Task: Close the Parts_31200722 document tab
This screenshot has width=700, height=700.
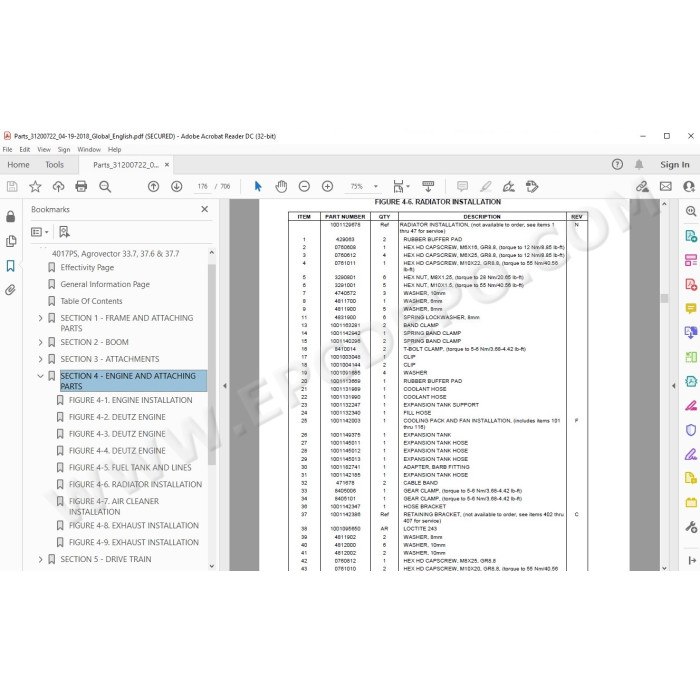Action: tap(167, 165)
